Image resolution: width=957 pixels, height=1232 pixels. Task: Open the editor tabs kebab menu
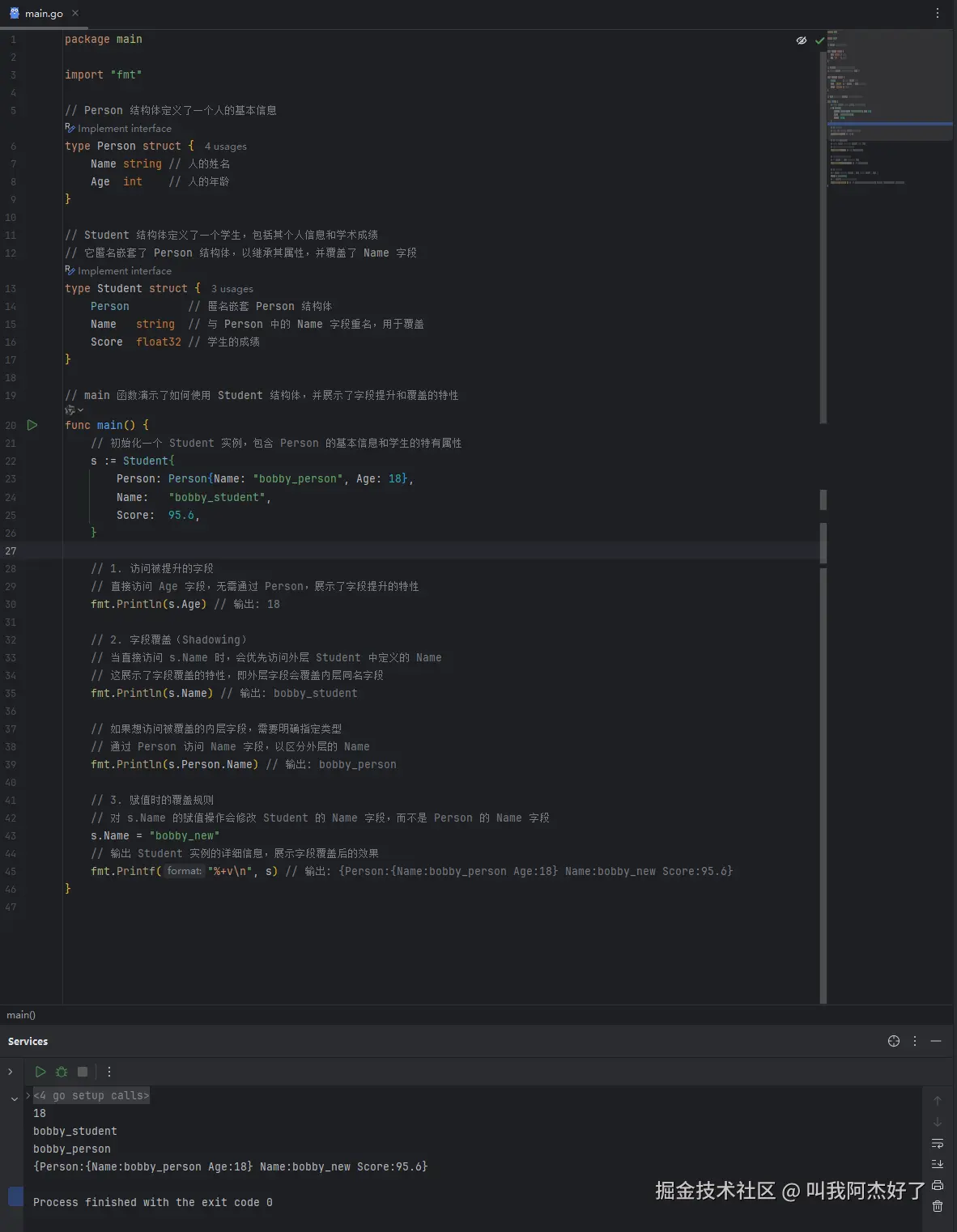coord(938,13)
